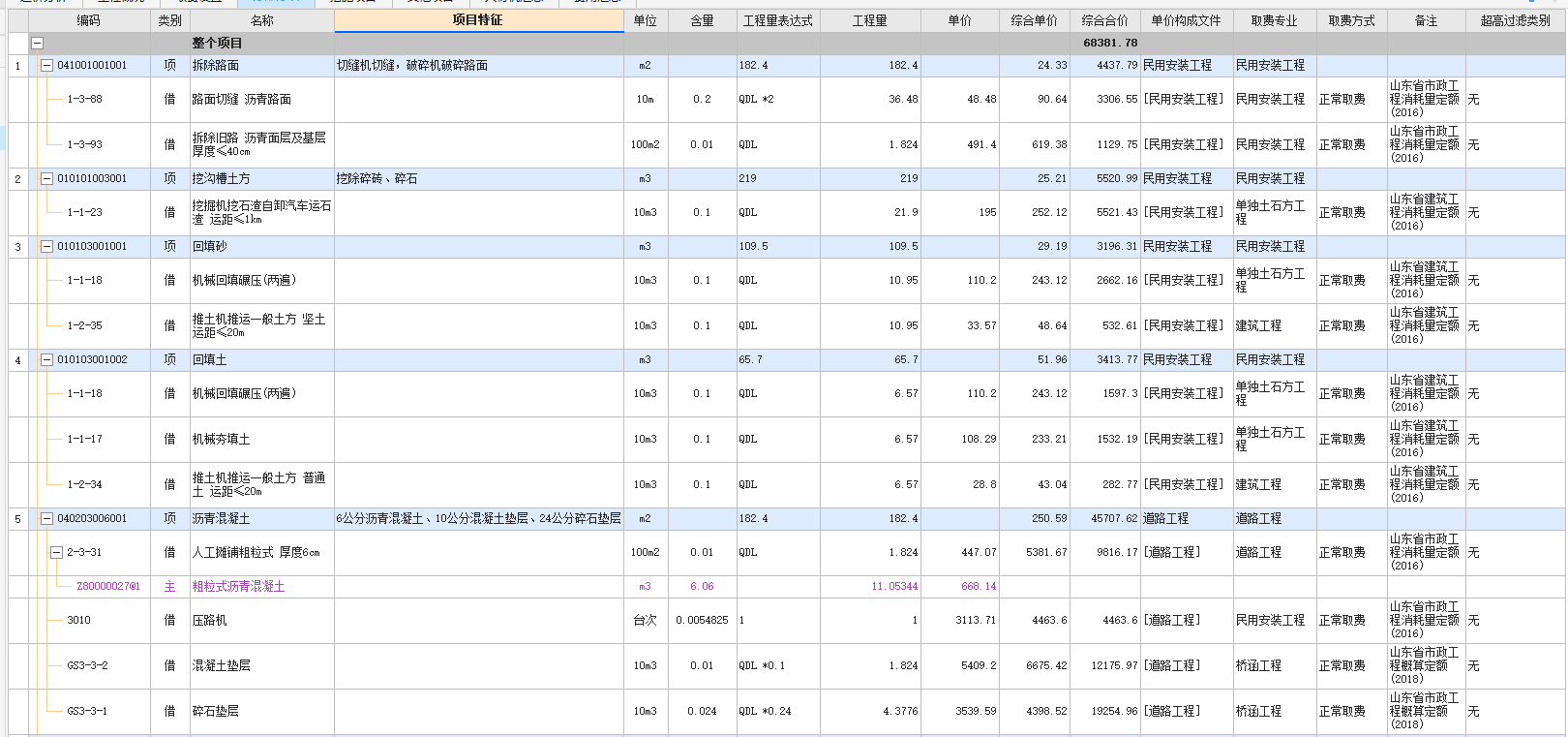This screenshot has height=737, width=1568.
Task: Click the 混凝土垫层 name cell
Action: click(x=261, y=665)
